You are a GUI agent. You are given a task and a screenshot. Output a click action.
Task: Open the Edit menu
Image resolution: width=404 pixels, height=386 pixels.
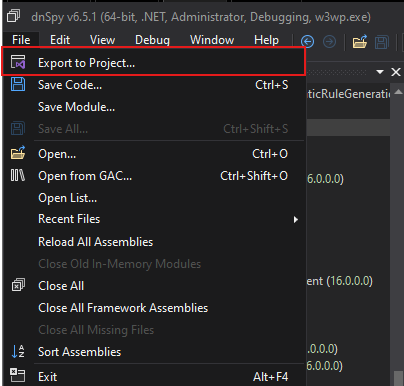[60, 40]
